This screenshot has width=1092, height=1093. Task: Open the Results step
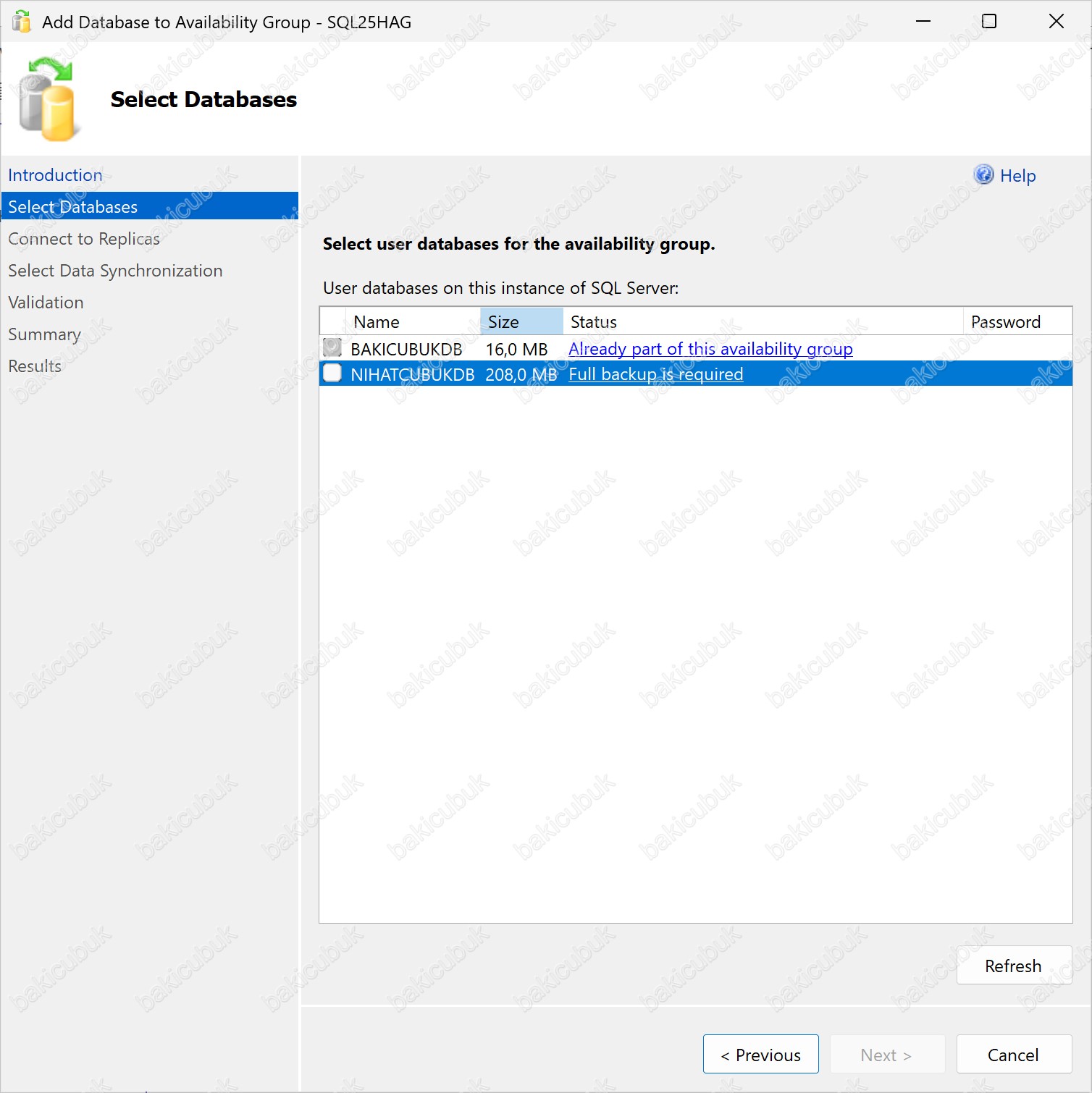point(35,366)
